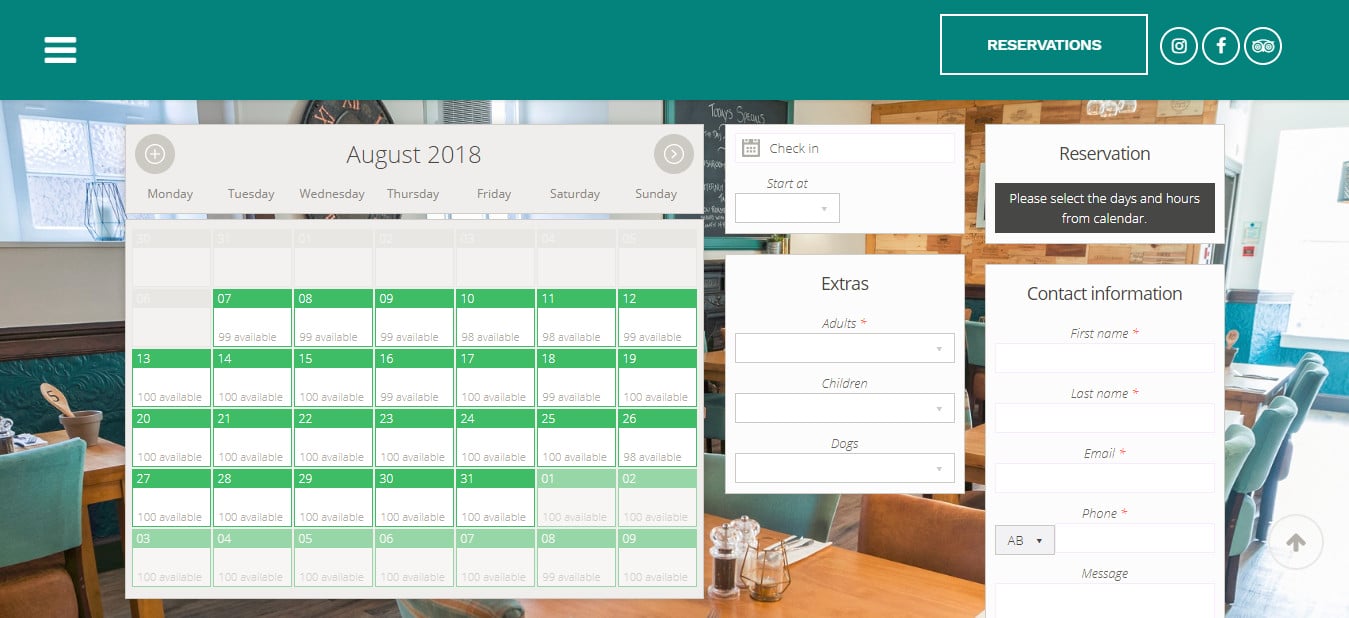
Task: Select September 03 in the last row
Action: point(171,558)
